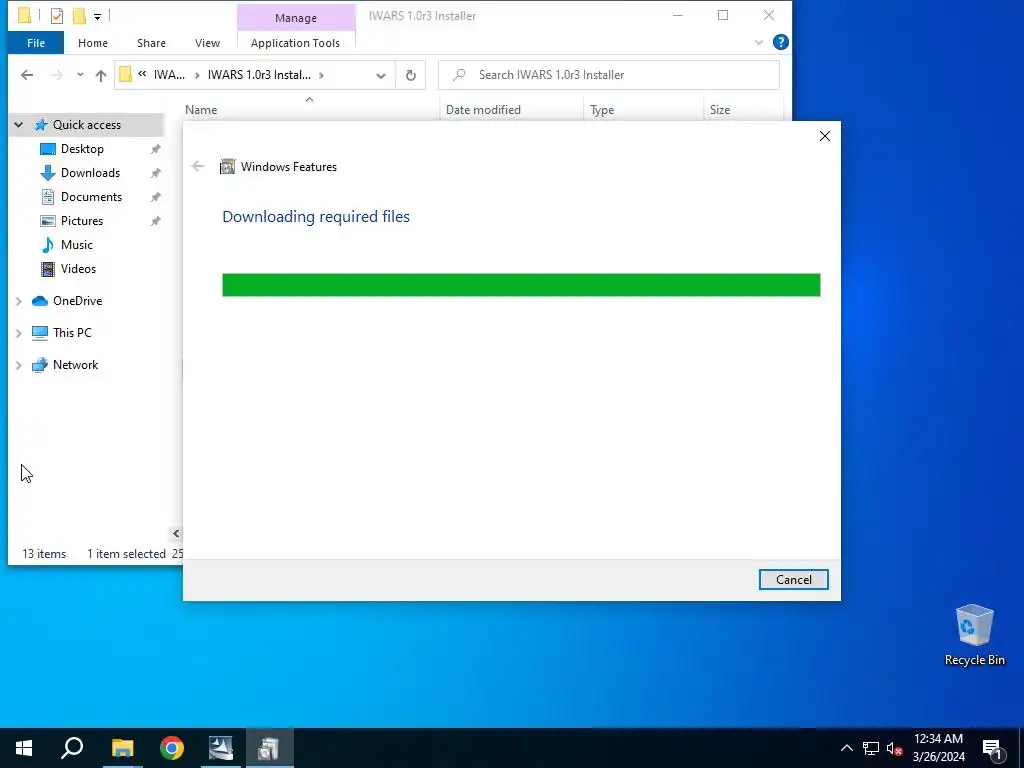The image size is (1024, 768).
Task: Click the IWA... breadcrumb segment
Action: pos(169,75)
